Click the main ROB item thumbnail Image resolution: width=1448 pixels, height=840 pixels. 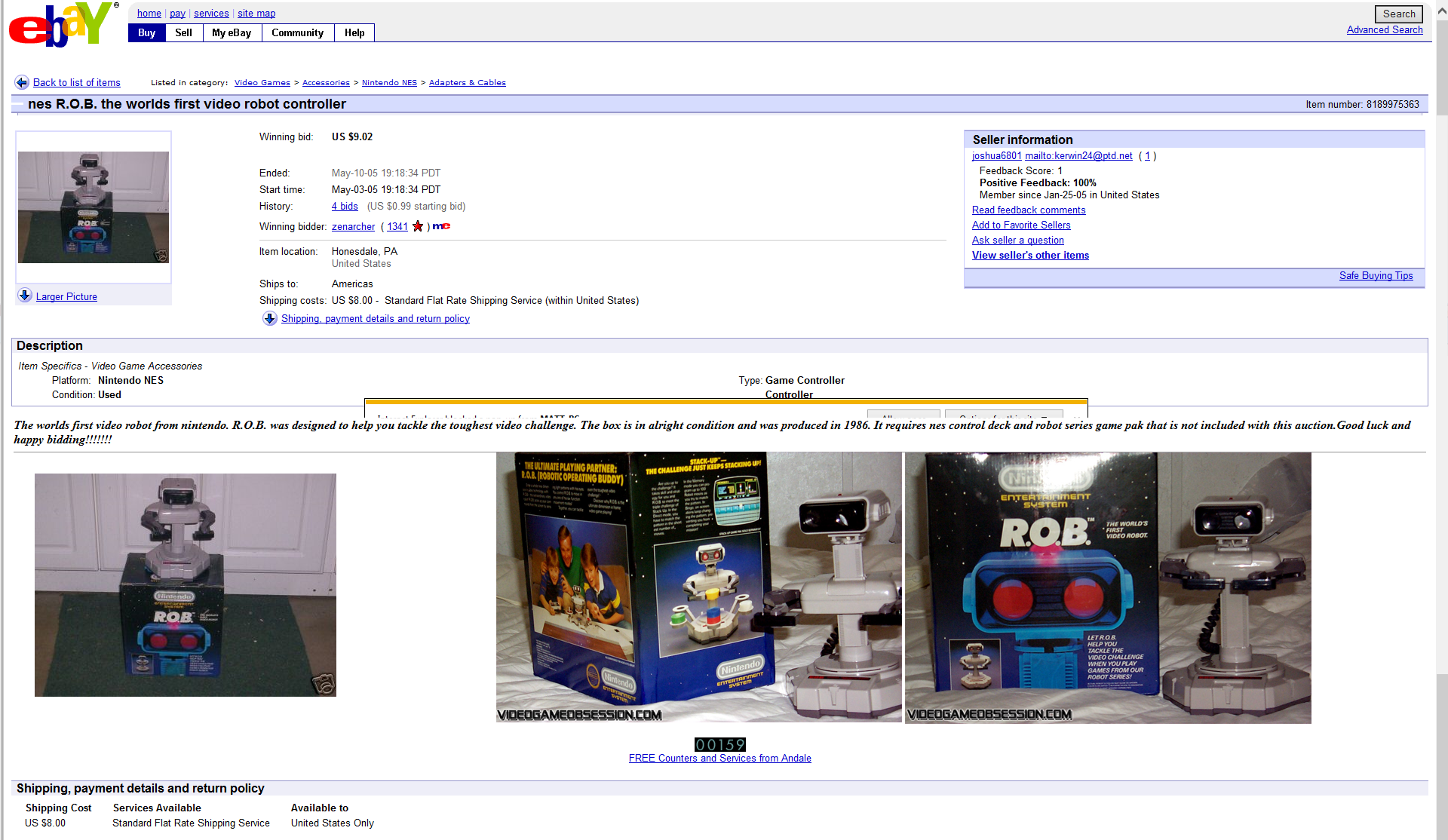(94, 207)
